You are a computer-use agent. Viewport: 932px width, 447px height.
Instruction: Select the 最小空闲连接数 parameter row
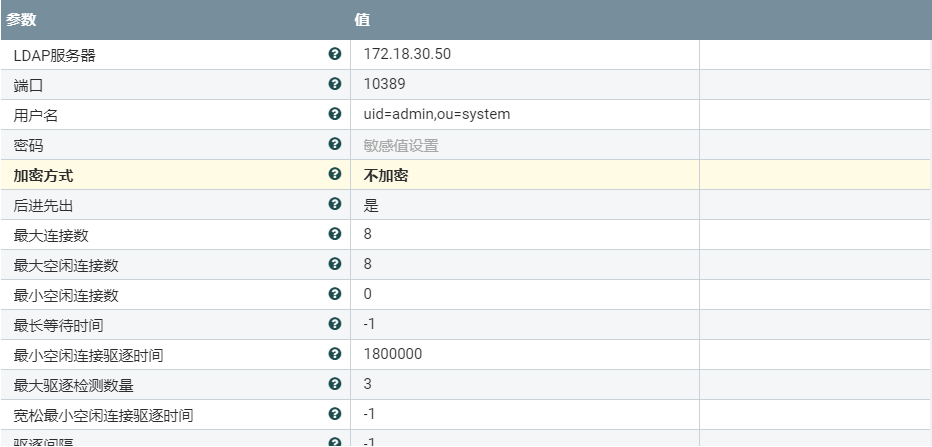[x=65, y=295]
